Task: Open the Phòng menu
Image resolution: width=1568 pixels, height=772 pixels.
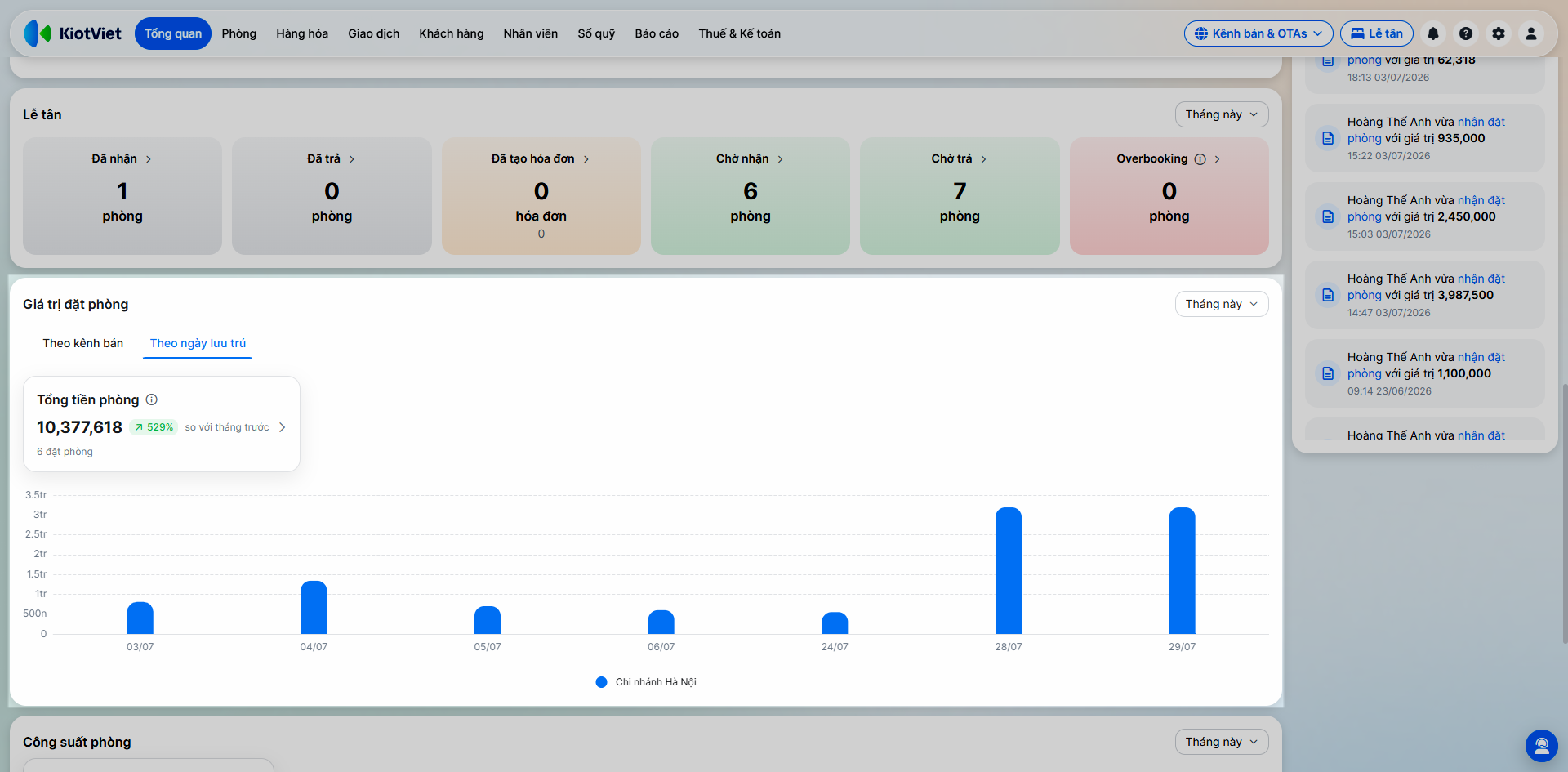Action: tap(239, 33)
